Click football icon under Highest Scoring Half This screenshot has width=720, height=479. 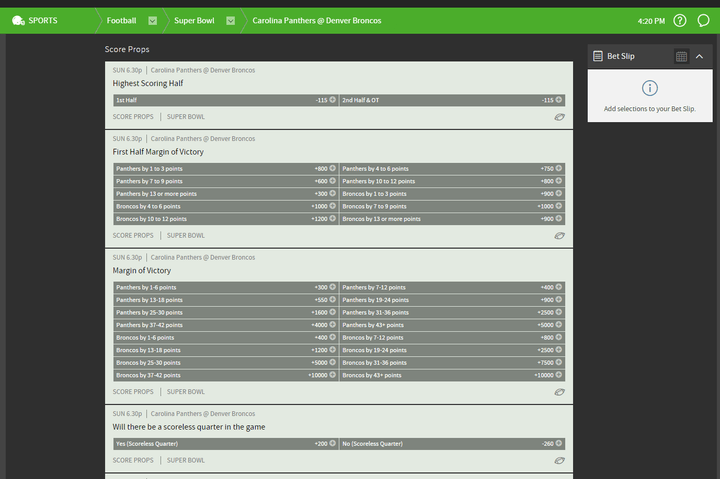559,117
